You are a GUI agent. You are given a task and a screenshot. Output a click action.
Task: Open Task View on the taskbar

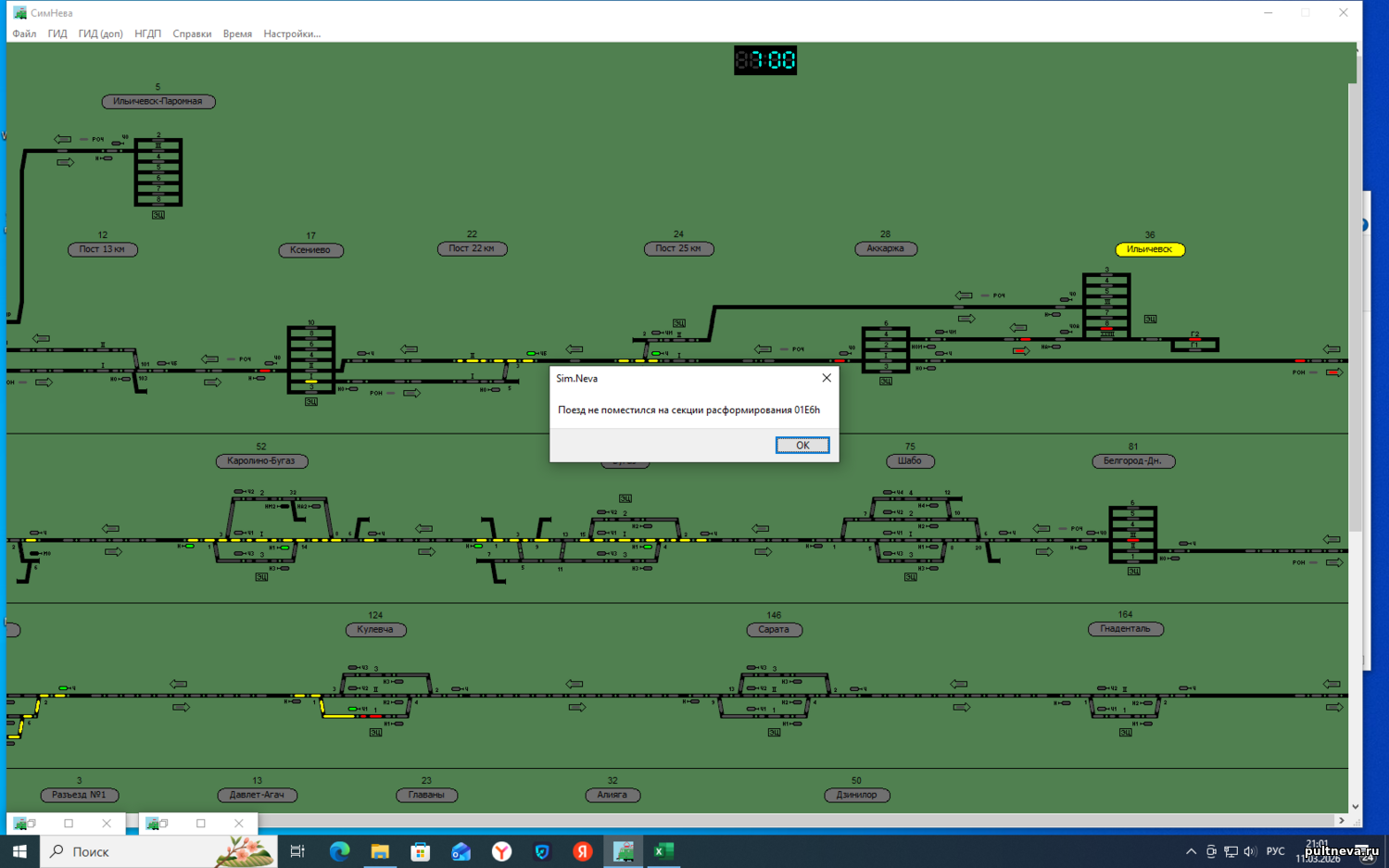pos(297,851)
